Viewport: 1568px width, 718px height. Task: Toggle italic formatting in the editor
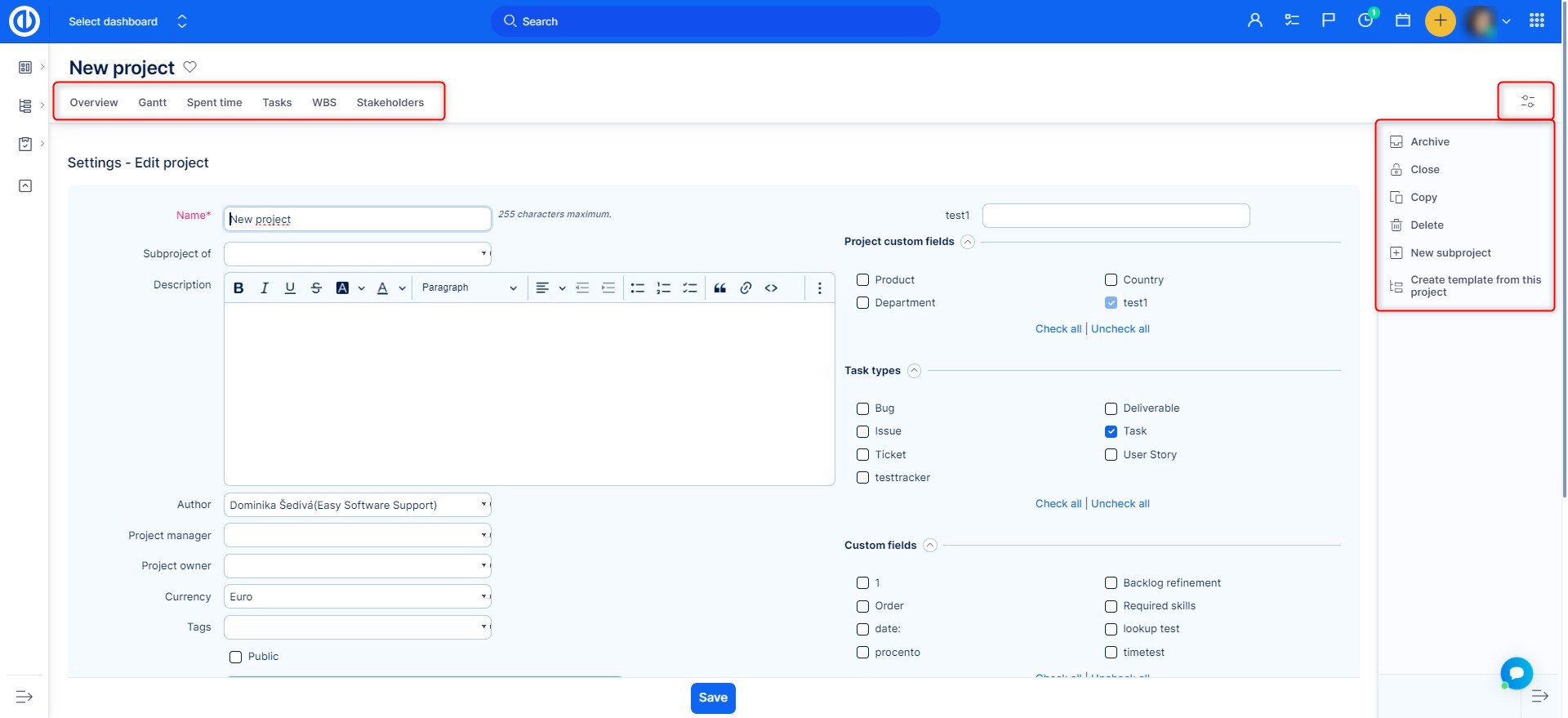pos(264,288)
